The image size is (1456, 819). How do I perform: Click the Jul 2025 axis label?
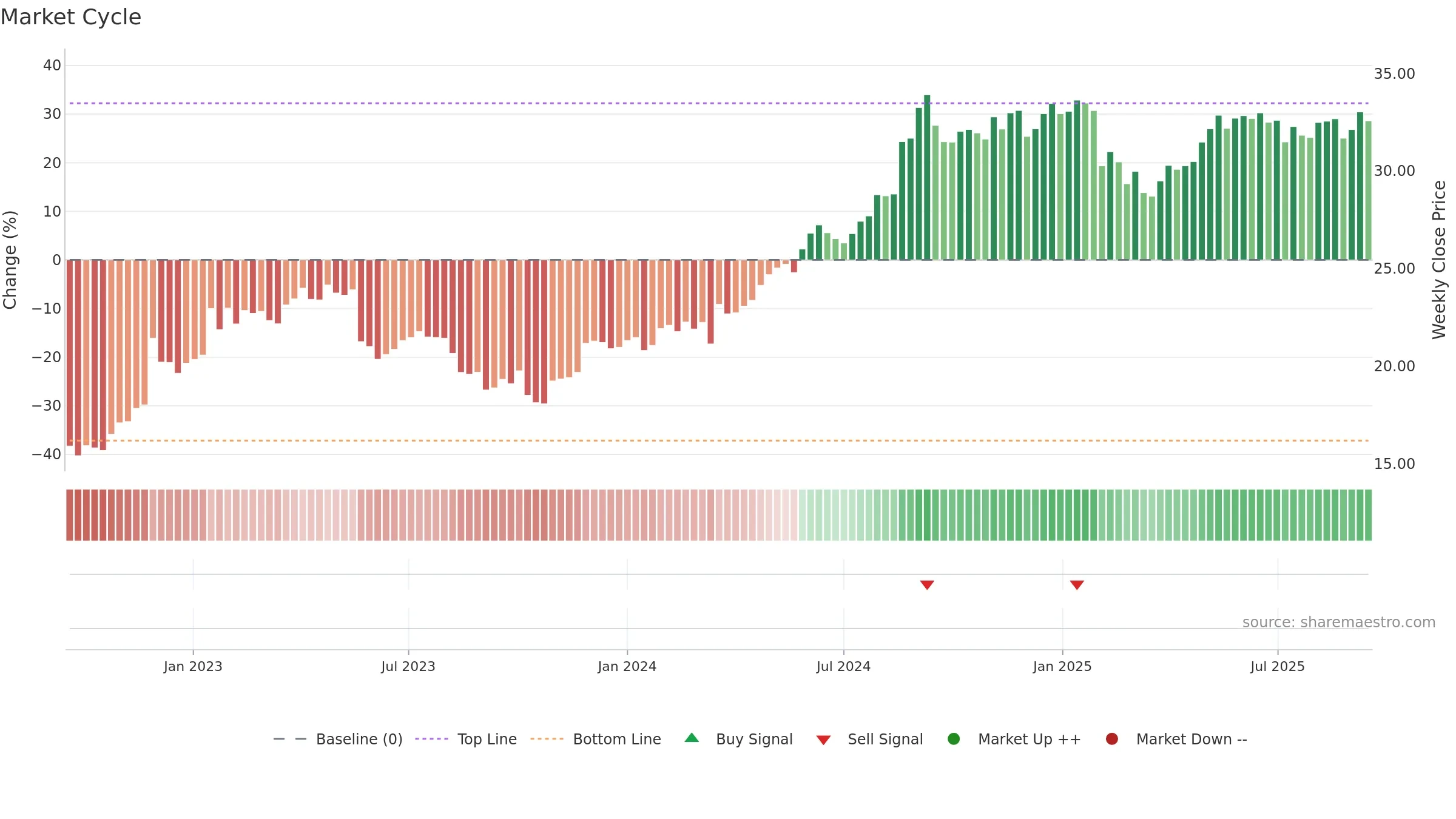1277,666
